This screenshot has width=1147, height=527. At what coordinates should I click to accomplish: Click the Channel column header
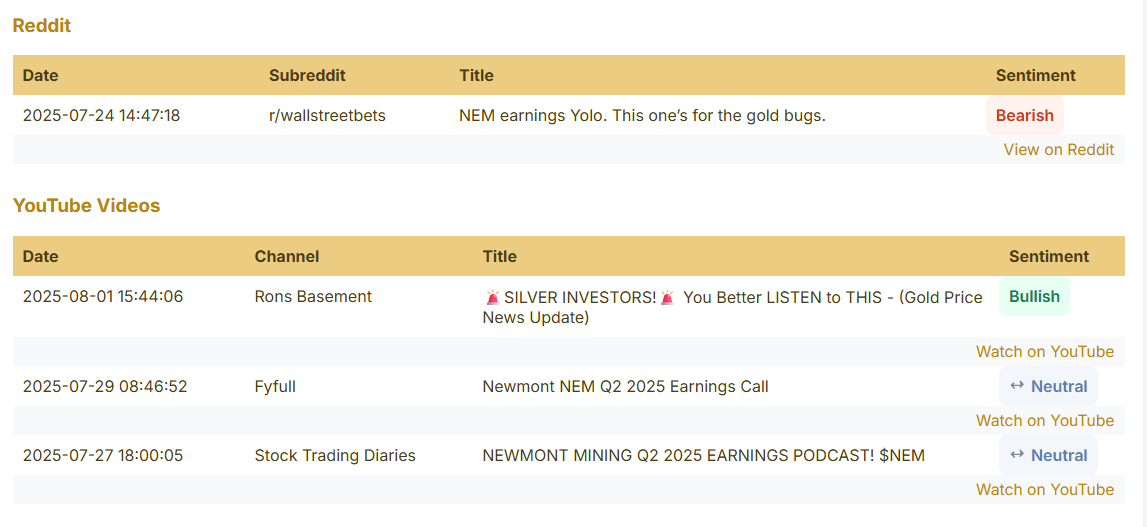pos(287,257)
